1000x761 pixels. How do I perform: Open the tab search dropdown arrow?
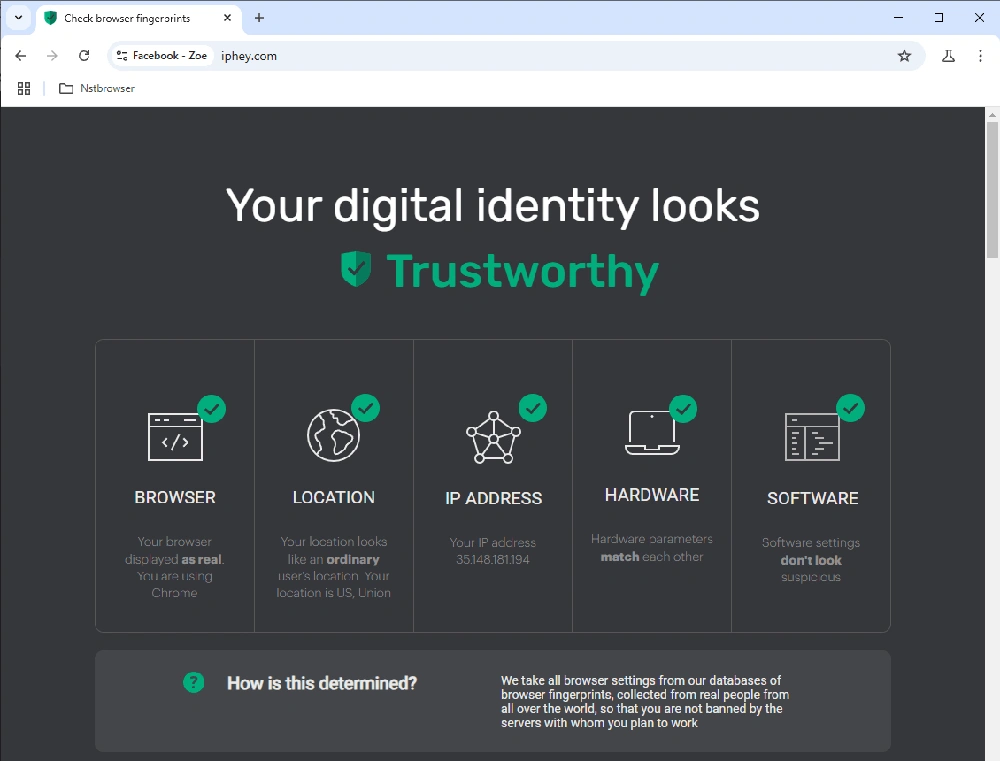pos(18,18)
